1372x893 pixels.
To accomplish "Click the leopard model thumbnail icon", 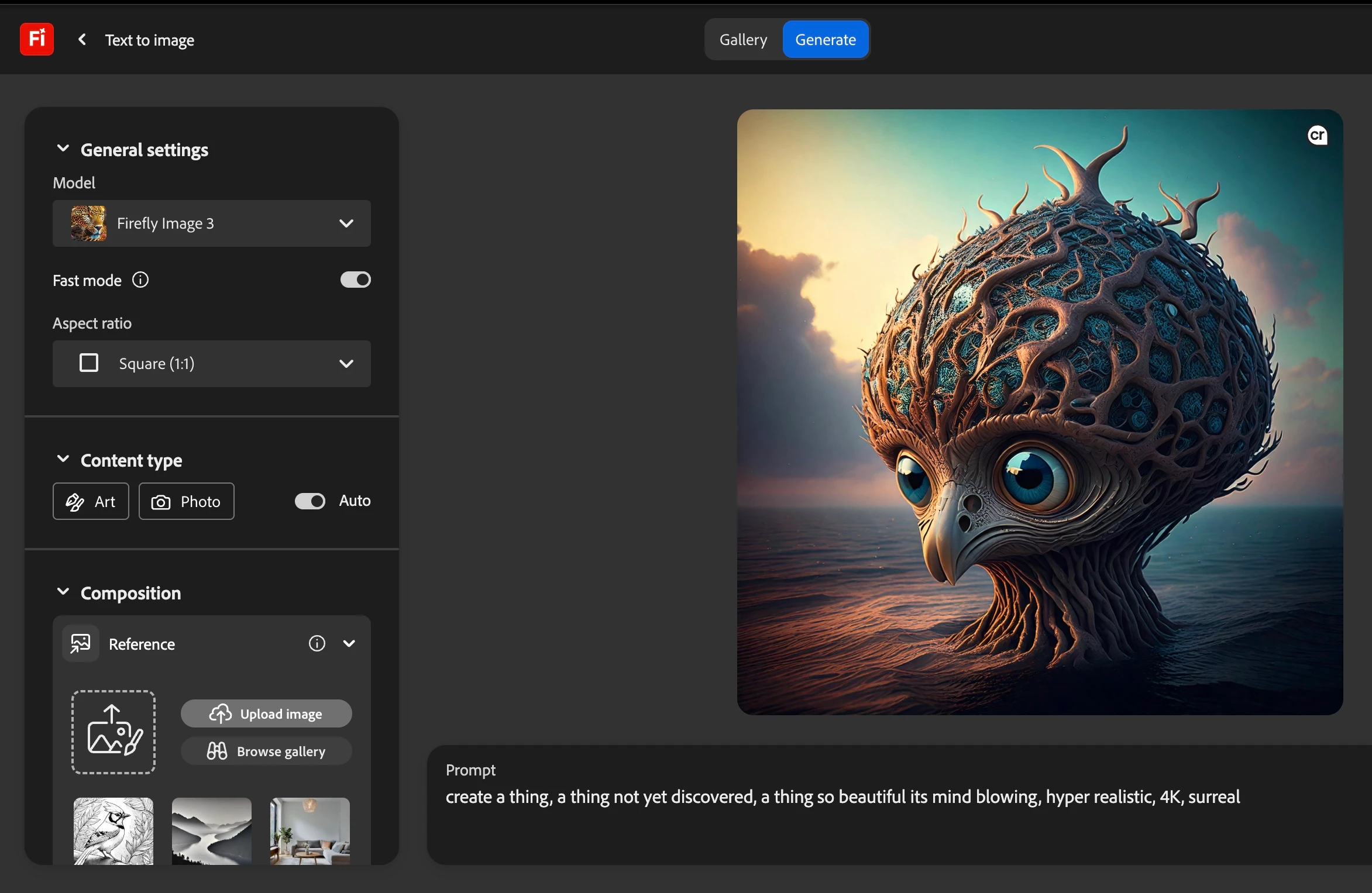I will pyautogui.click(x=88, y=223).
